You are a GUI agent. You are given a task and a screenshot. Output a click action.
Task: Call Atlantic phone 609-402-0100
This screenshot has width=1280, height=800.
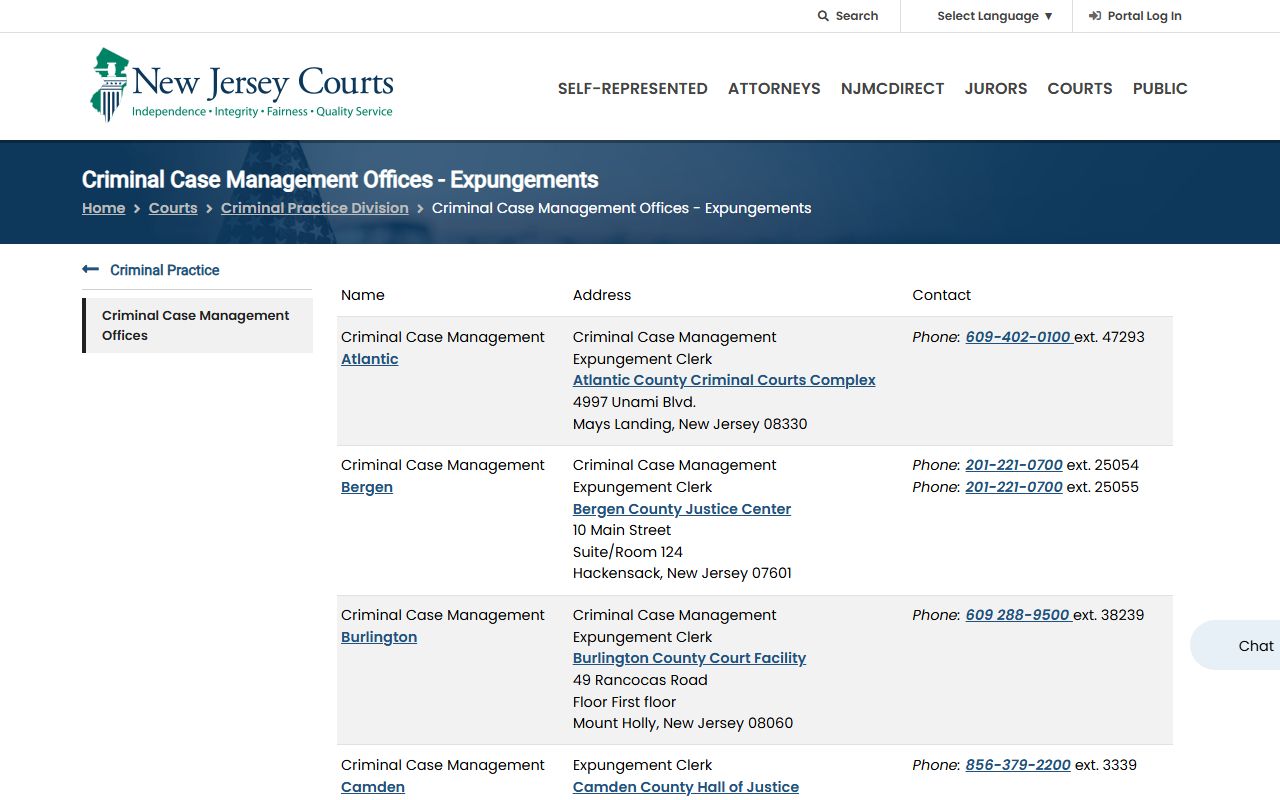click(1019, 337)
